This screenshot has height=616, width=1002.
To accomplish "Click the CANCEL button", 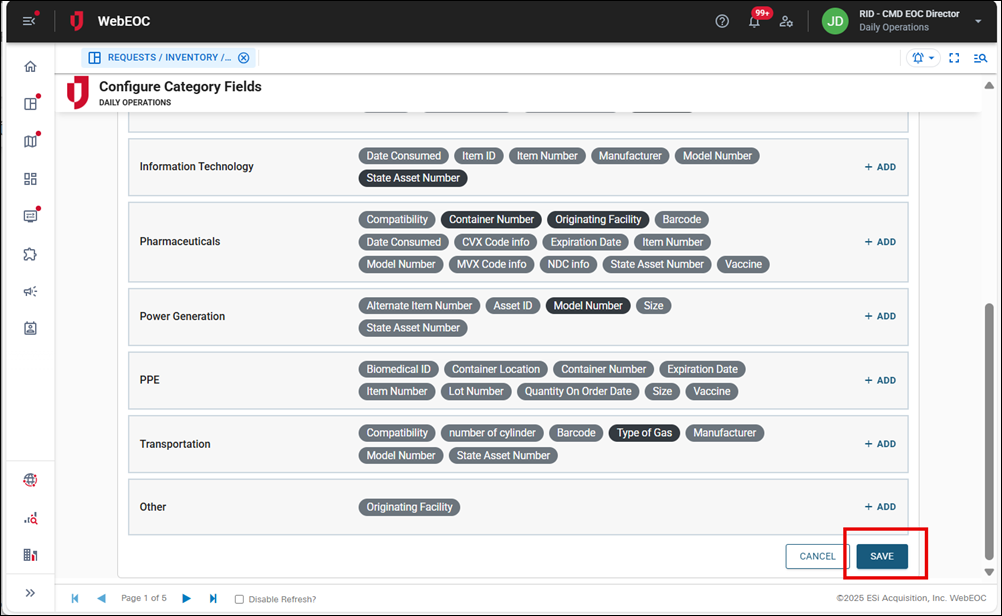I will point(816,556).
